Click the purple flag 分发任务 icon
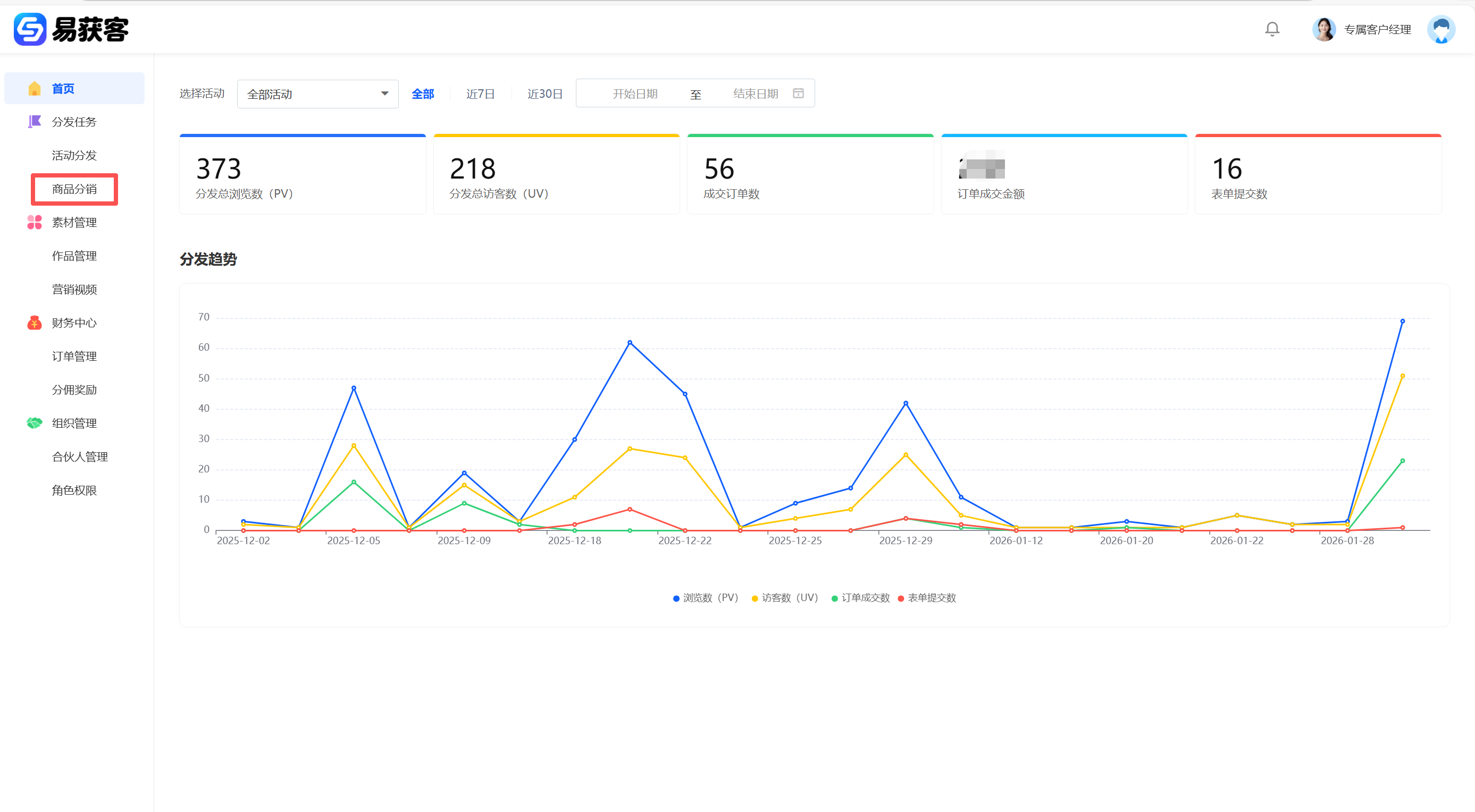Image resolution: width=1475 pixels, height=812 pixels. click(x=35, y=122)
